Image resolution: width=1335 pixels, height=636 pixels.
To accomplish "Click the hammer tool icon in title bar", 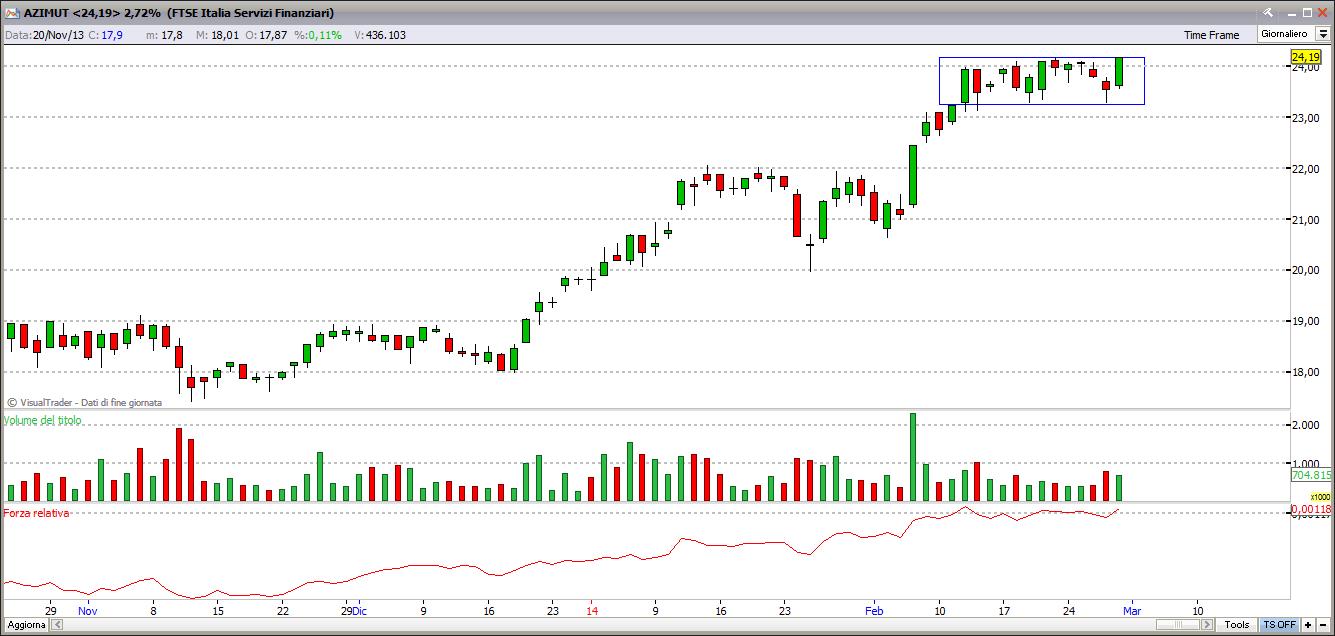I will [1268, 12].
